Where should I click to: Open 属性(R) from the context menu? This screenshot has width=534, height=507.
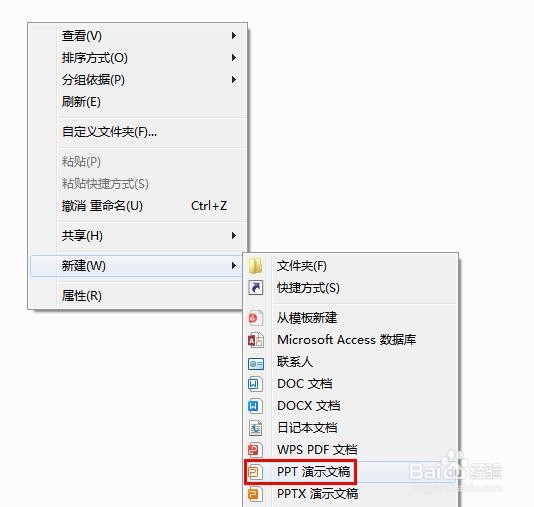click(138, 296)
